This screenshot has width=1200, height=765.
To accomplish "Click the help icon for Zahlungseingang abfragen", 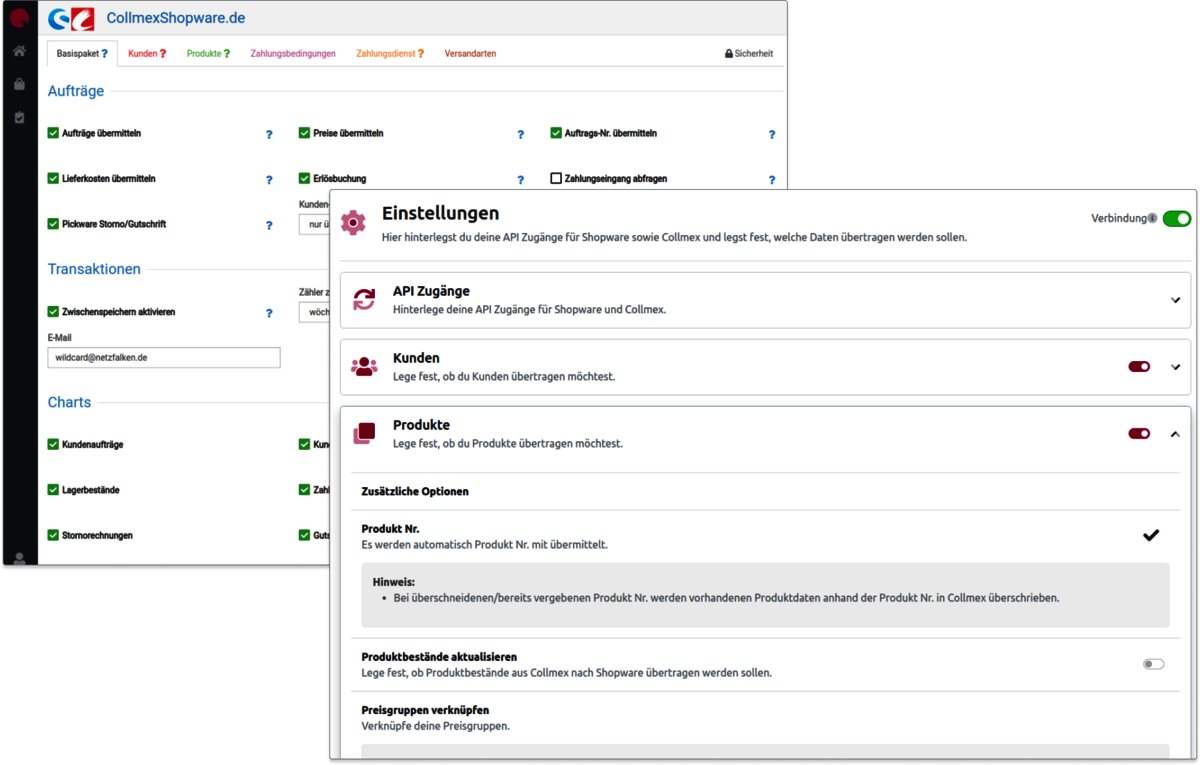I will (x=772, y=180).
